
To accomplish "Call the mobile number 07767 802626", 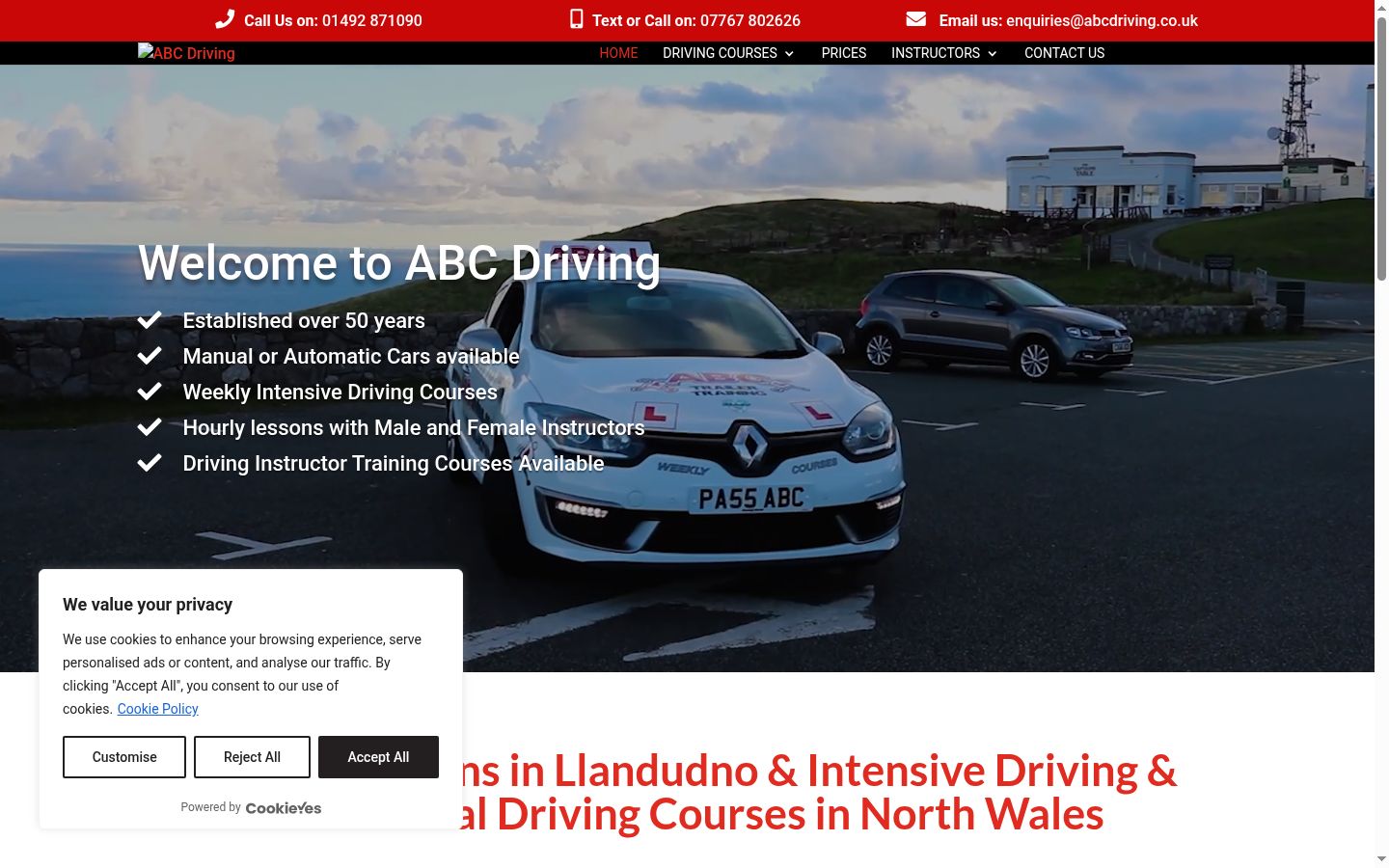I will click(x=749, y=20).
